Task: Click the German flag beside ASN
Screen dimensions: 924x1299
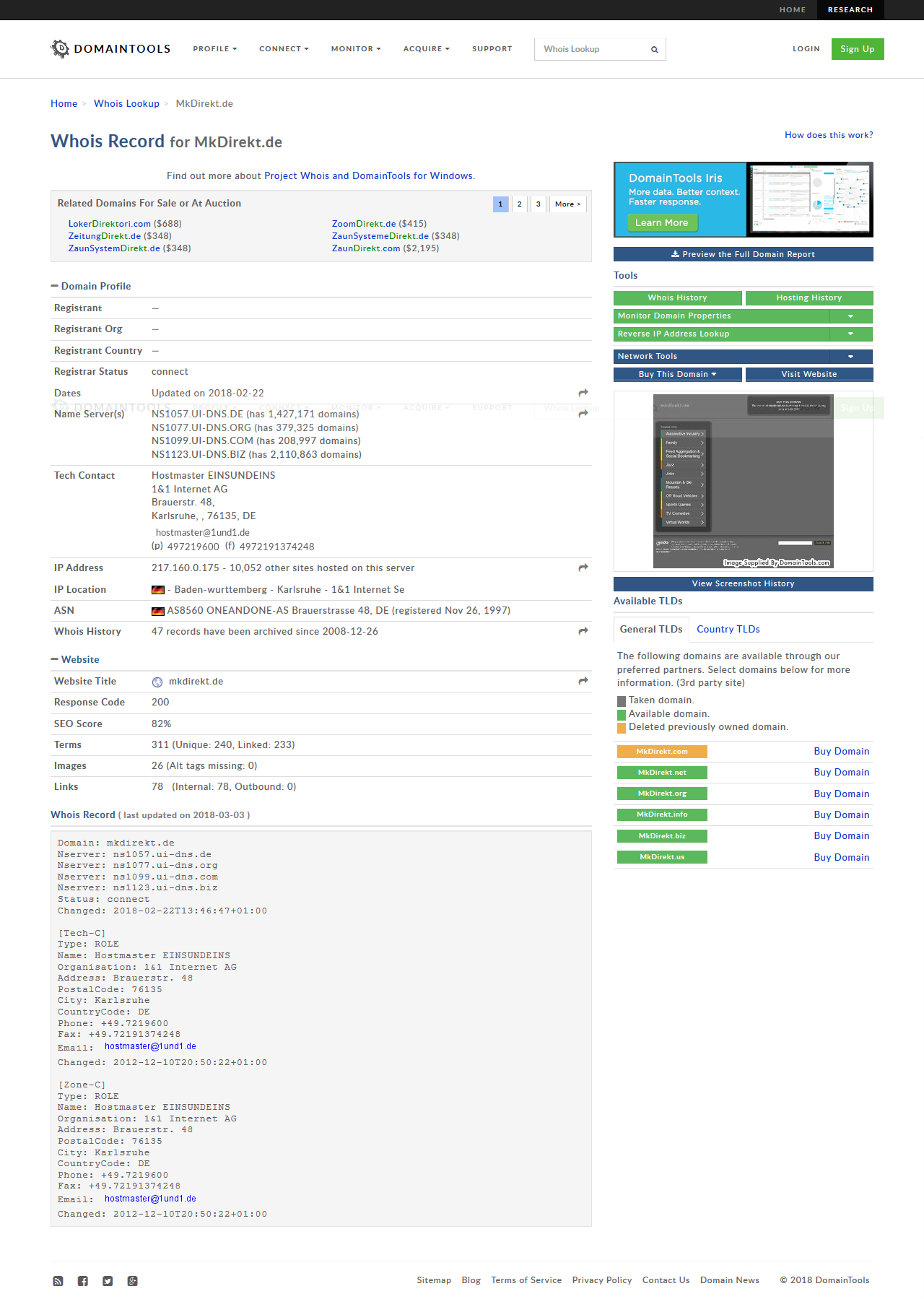Action: click(158, 611)
